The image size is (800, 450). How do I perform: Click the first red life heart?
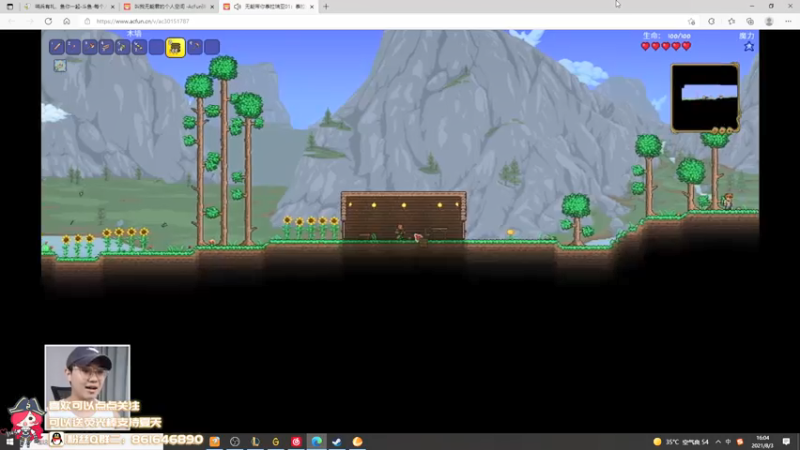point(645,46)
